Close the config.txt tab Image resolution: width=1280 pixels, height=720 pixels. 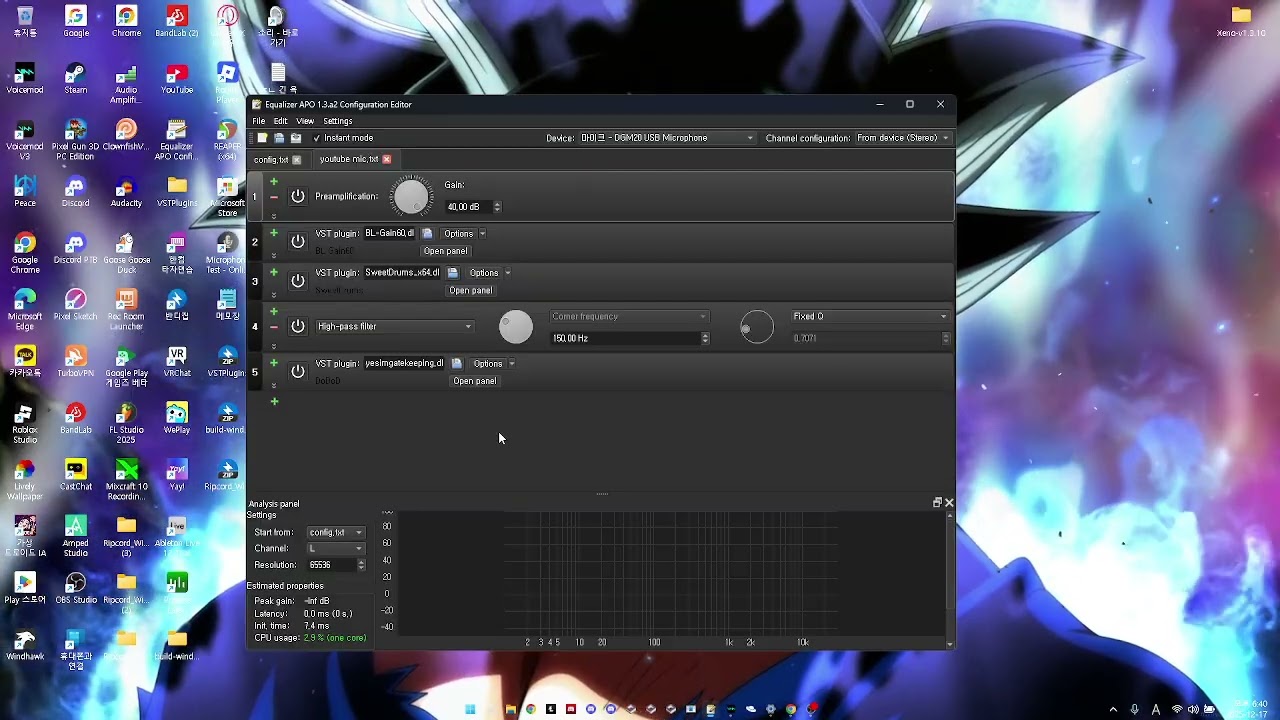[x=296, y=159]
